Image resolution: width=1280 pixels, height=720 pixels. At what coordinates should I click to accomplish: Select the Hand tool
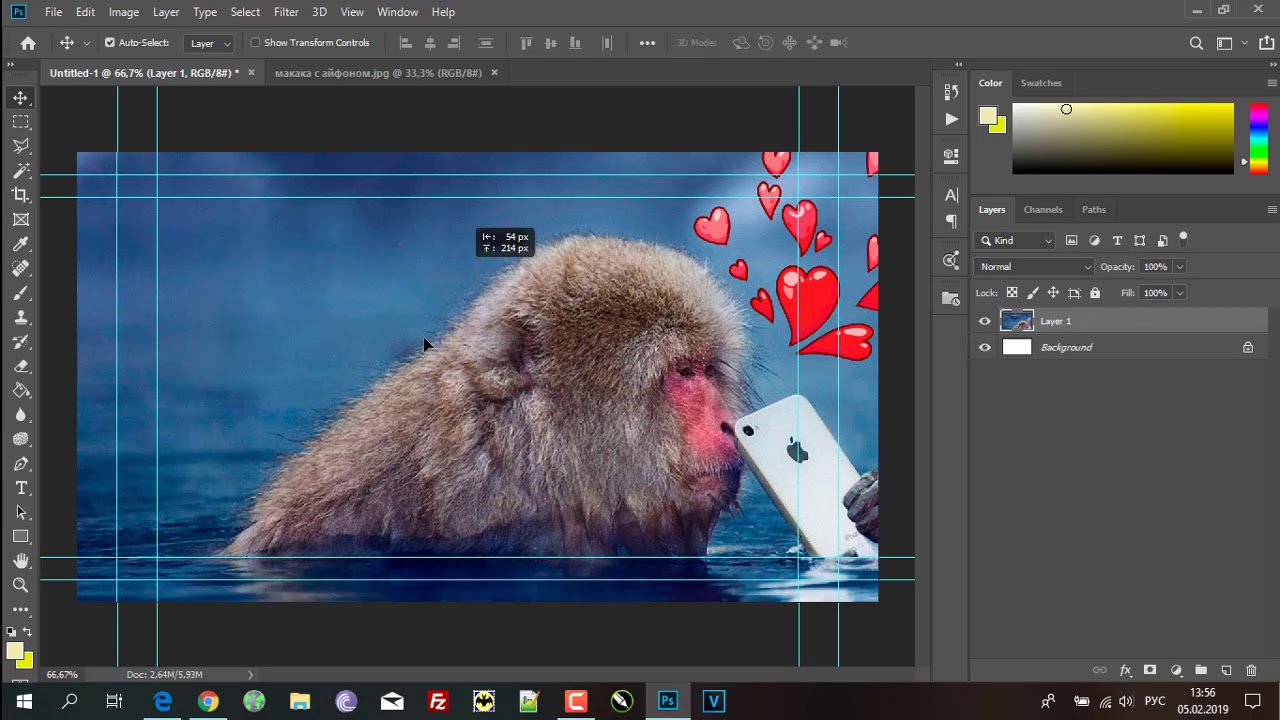pyautogui.click(x=20, y=561)
